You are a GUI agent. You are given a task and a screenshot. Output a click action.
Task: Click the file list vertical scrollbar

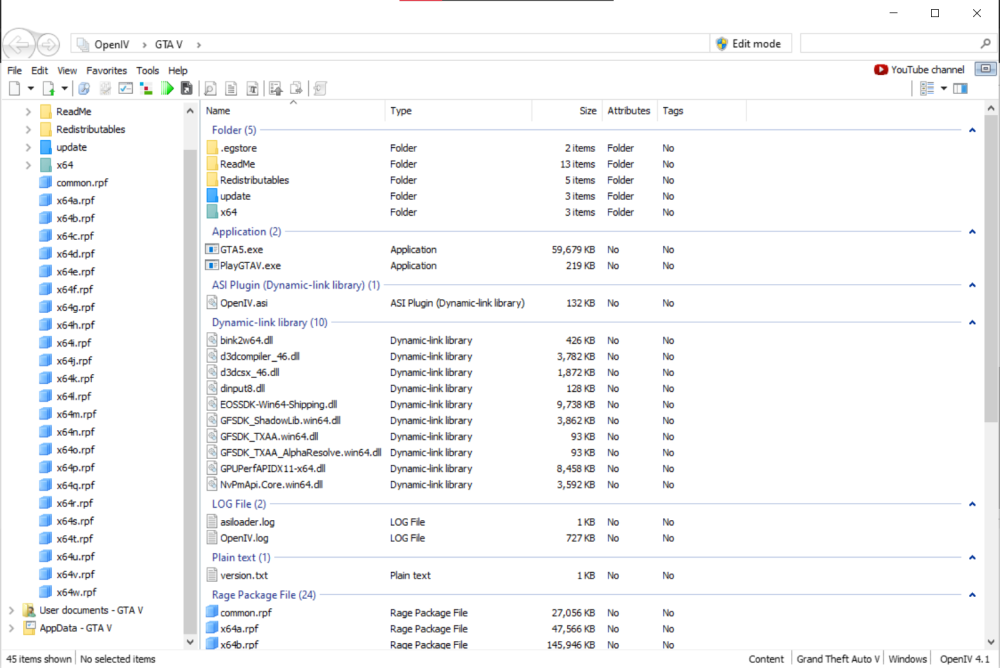(990, 268)
